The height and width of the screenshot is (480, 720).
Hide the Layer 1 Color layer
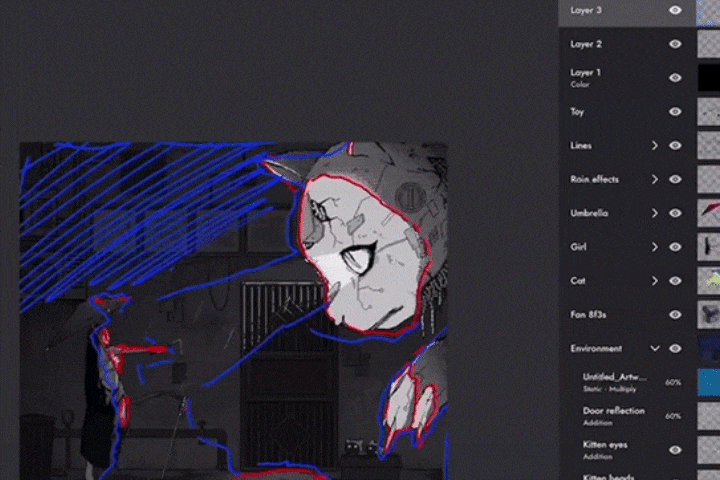tap(675, 78)
